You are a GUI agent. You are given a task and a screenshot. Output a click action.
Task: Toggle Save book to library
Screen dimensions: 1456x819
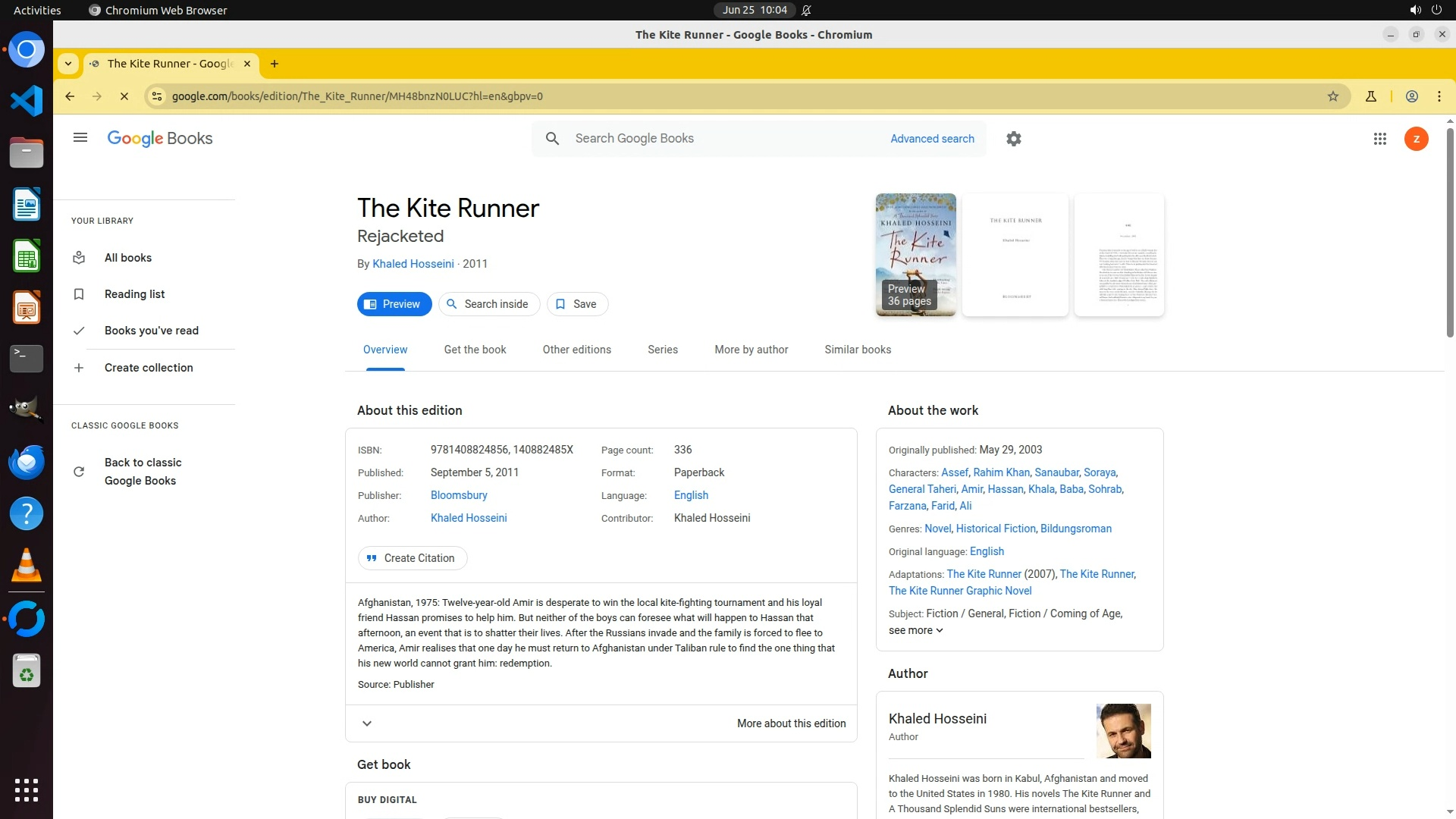(x=577, y=304)
